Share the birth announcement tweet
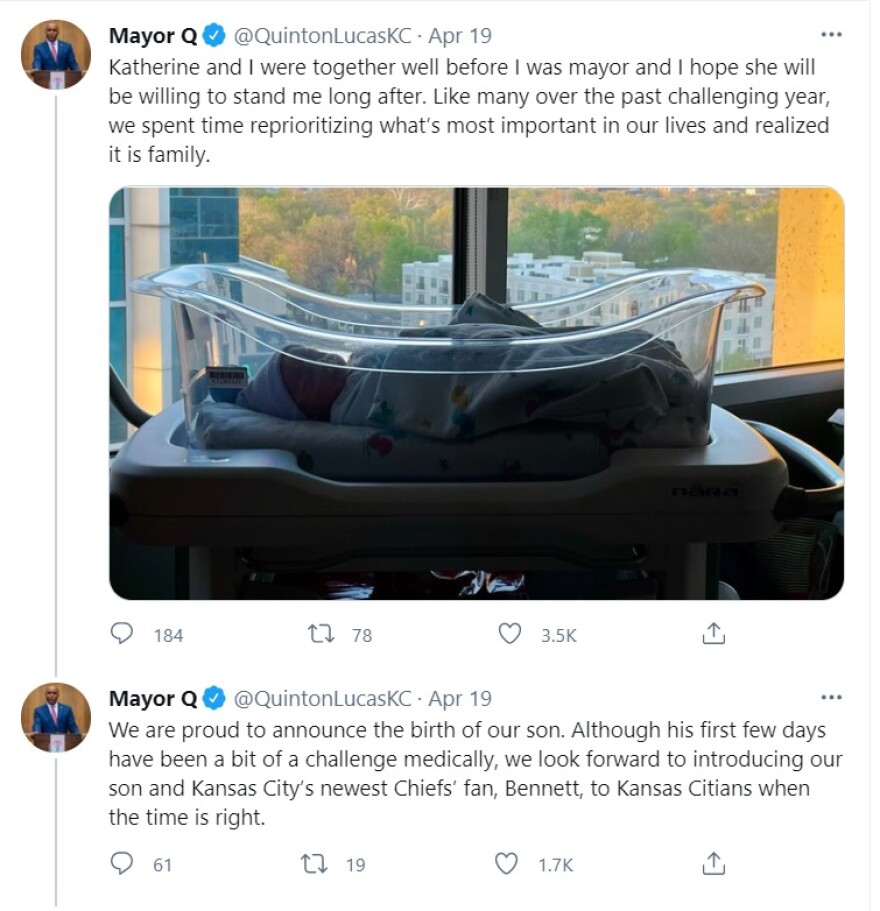The width and height of the screenshot is (880, 911). click(x=712, y=863)
